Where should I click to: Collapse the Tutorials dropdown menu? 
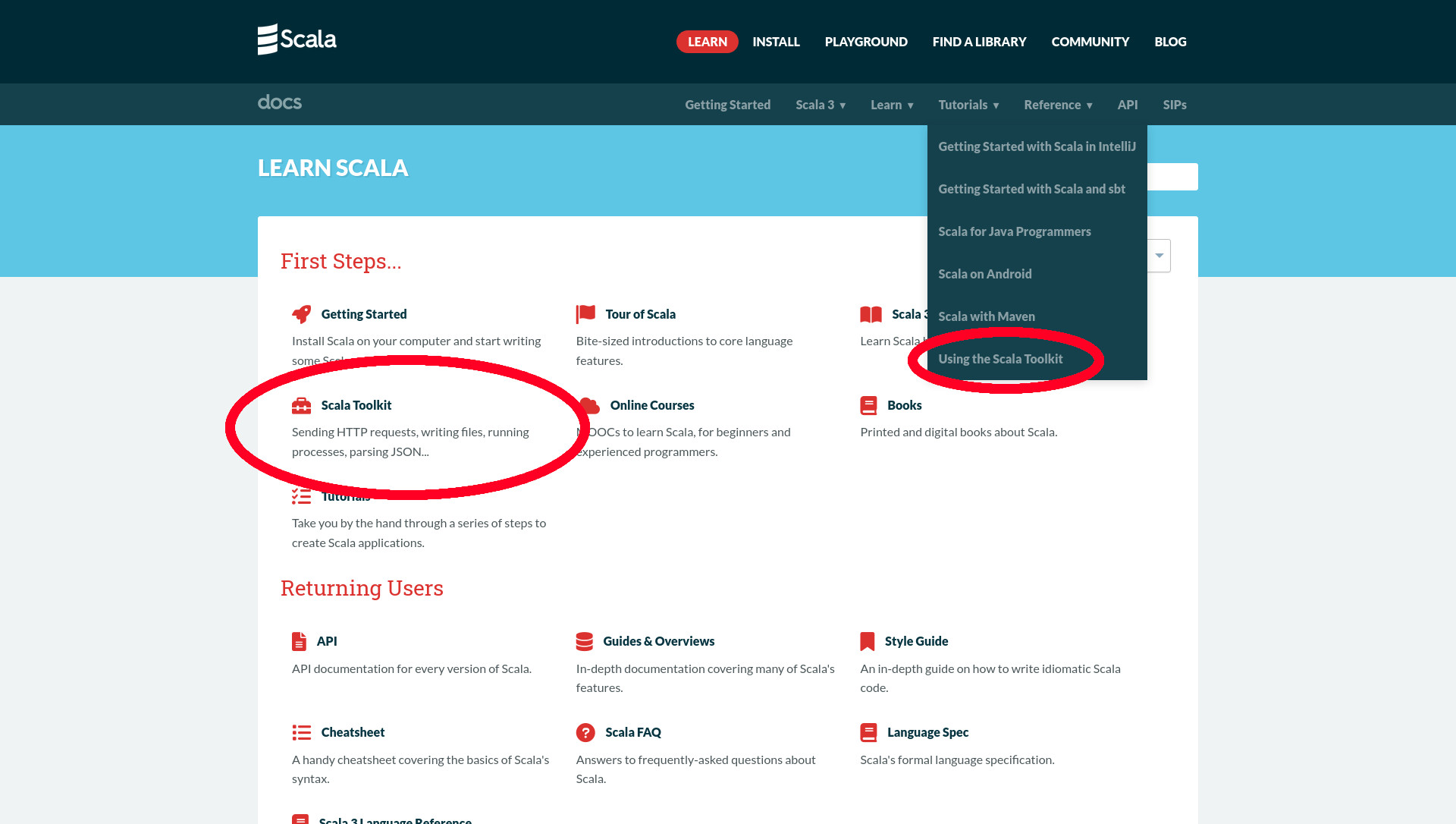(968, 105)
